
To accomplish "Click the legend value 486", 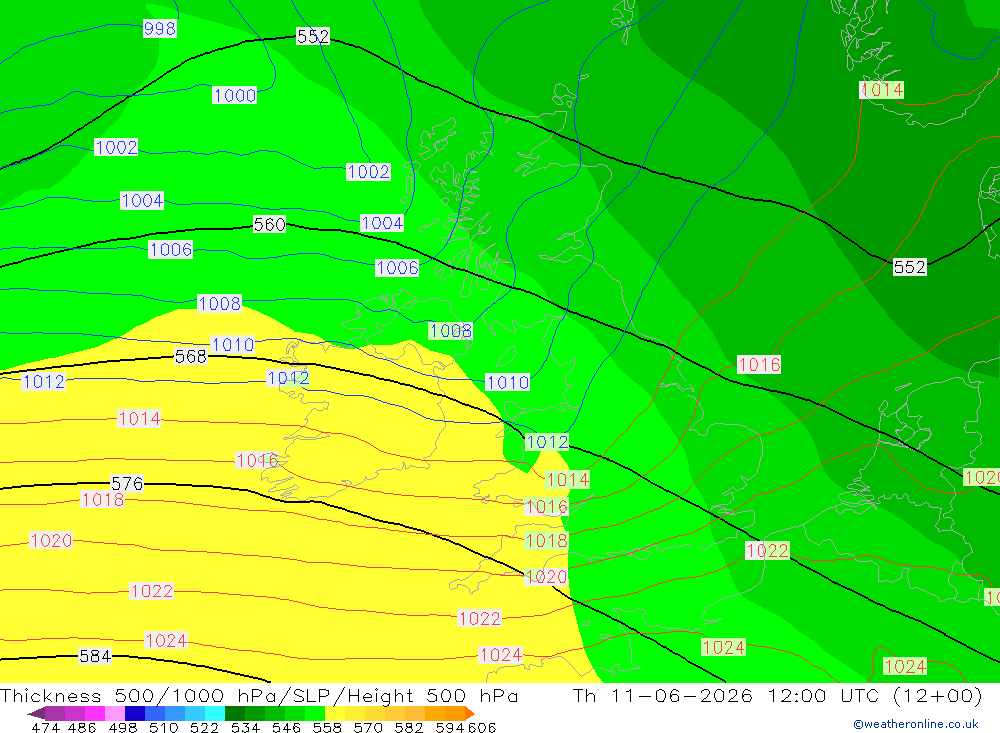I will 82,727.
